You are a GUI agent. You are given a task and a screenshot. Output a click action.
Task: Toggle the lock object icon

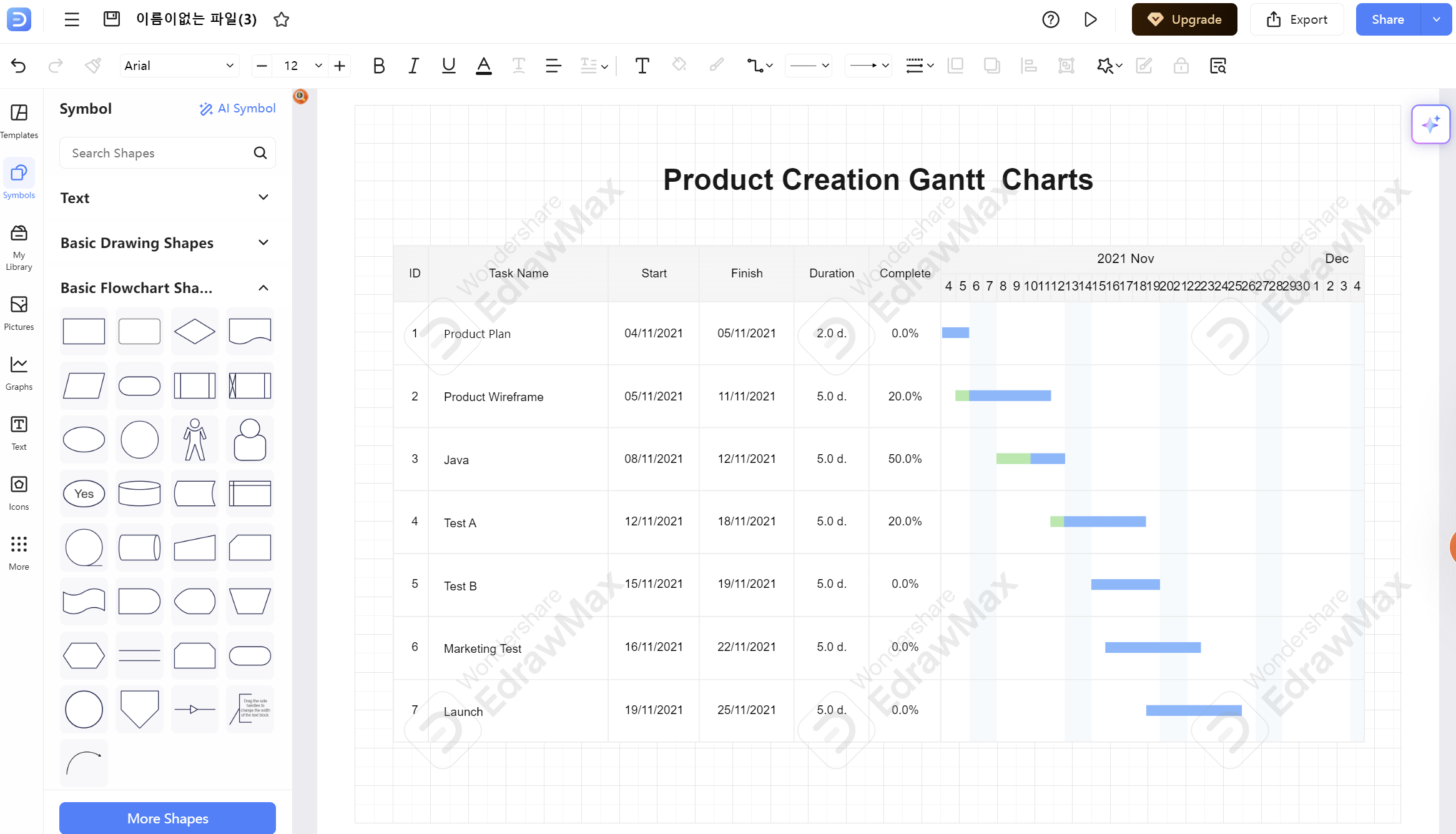click(1181, 66)
